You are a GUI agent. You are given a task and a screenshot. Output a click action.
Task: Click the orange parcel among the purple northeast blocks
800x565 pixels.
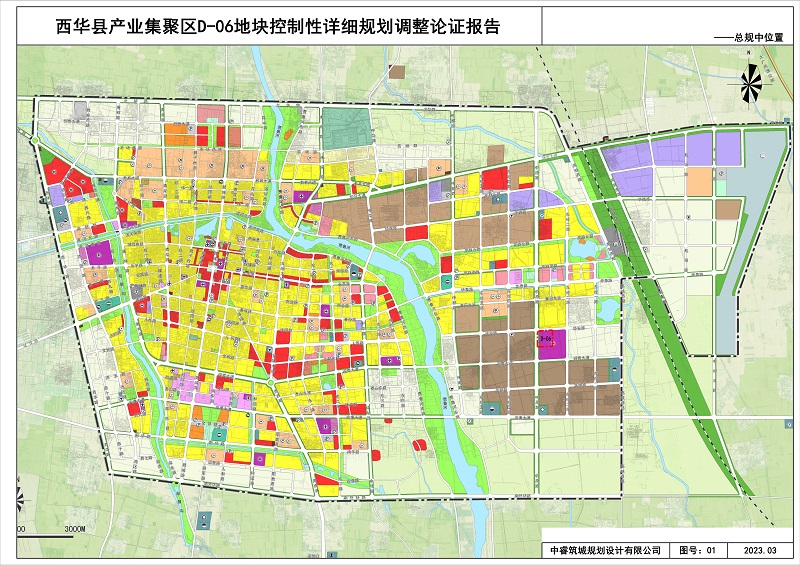tap(700, 181)
